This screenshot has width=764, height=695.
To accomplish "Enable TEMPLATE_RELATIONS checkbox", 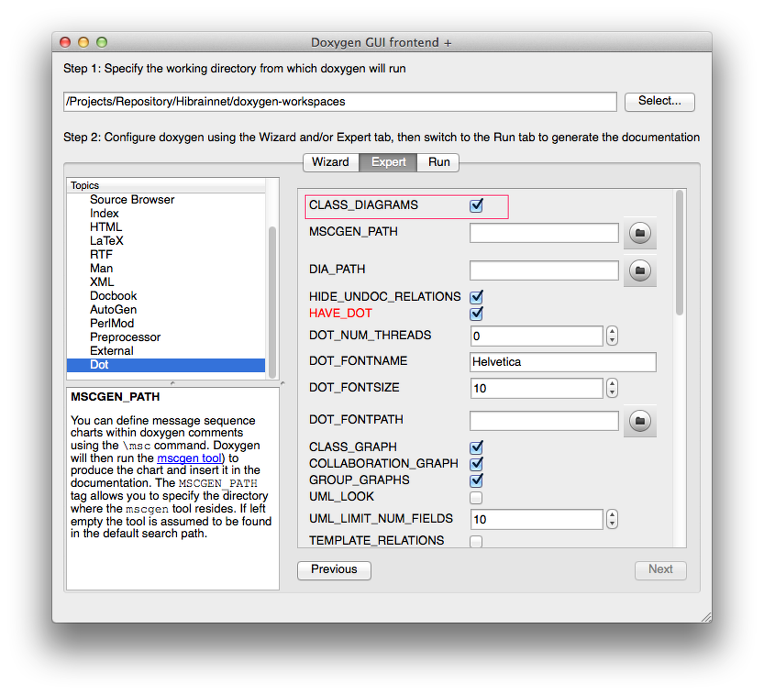I will [x=476, y=541].
